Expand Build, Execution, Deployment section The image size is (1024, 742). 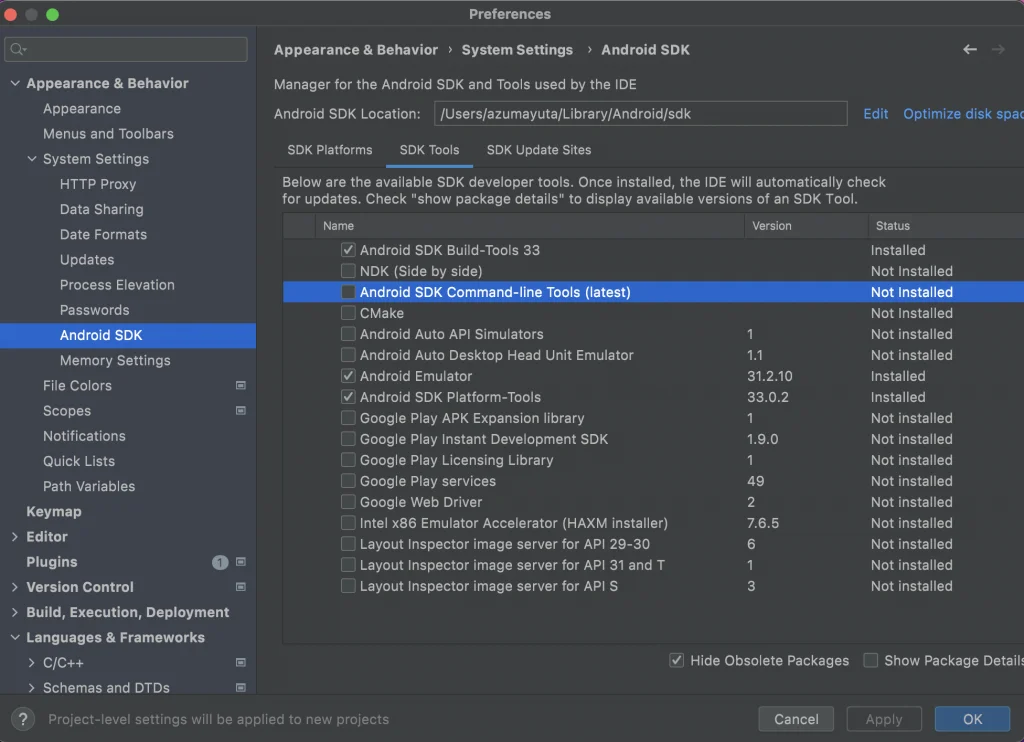pos(15,612)
